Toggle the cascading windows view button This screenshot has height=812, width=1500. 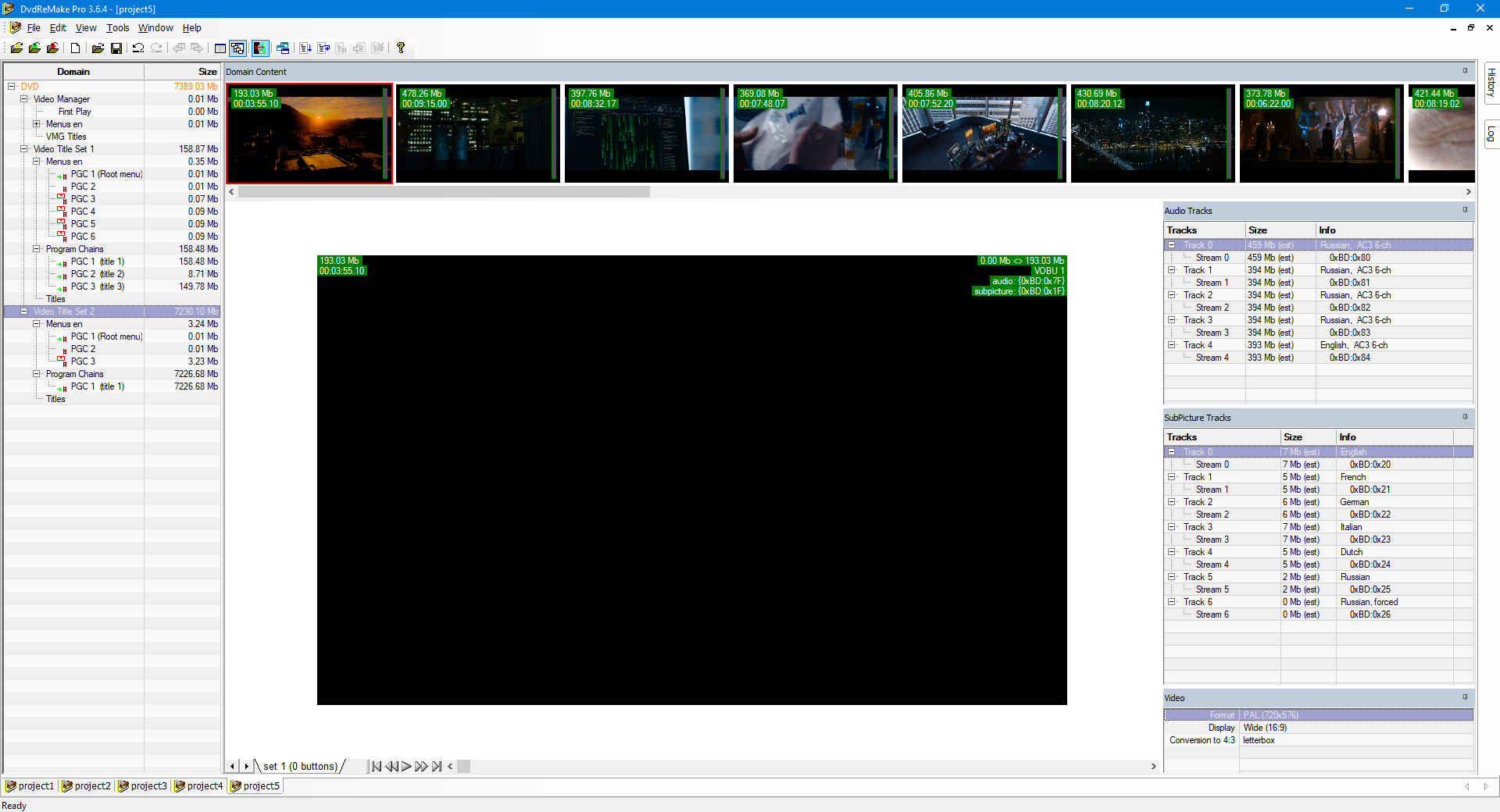(x=238, y=48)
